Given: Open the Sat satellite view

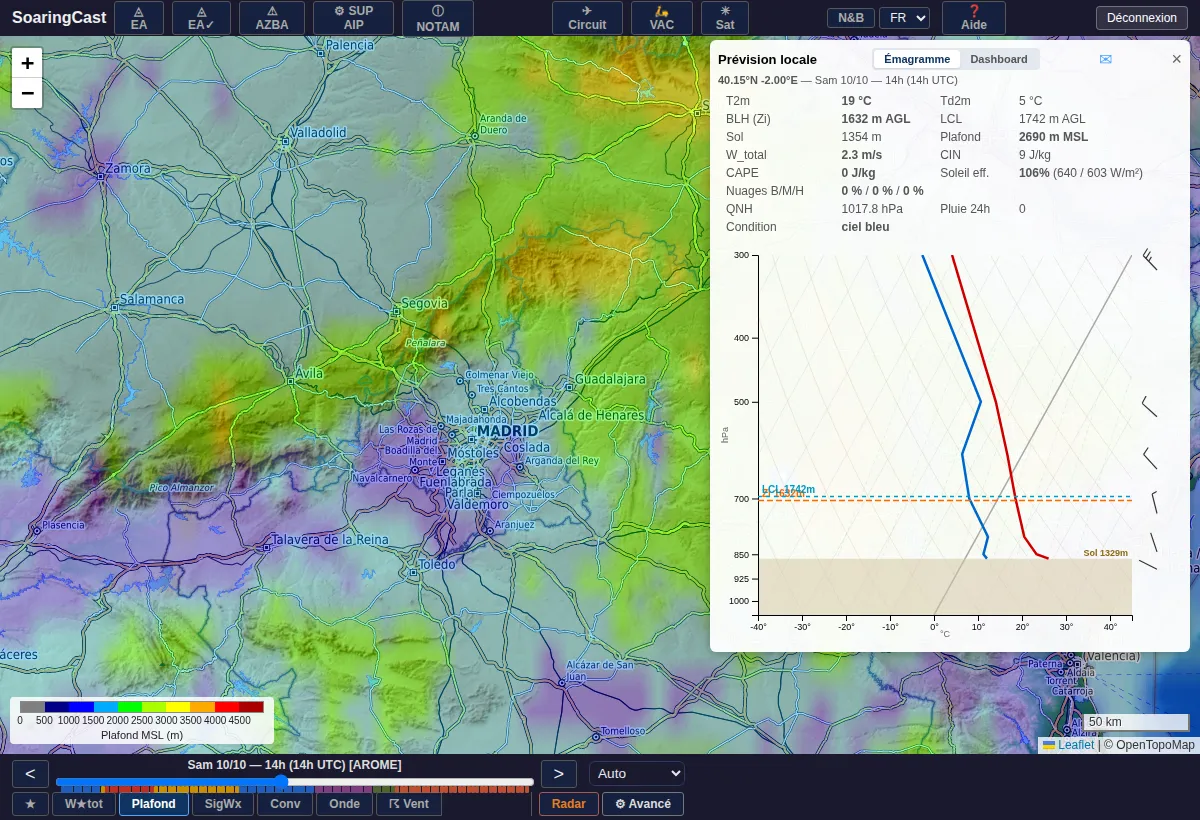Looking at the screenshot, I should pyautogui.click(x=726, y=18).
